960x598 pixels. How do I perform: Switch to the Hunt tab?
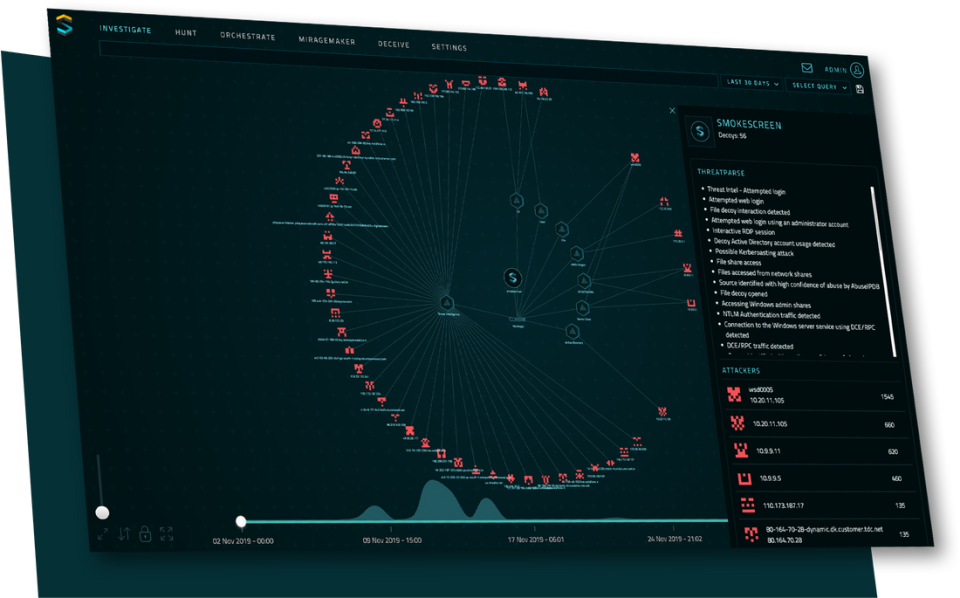(x=185, y=32)
